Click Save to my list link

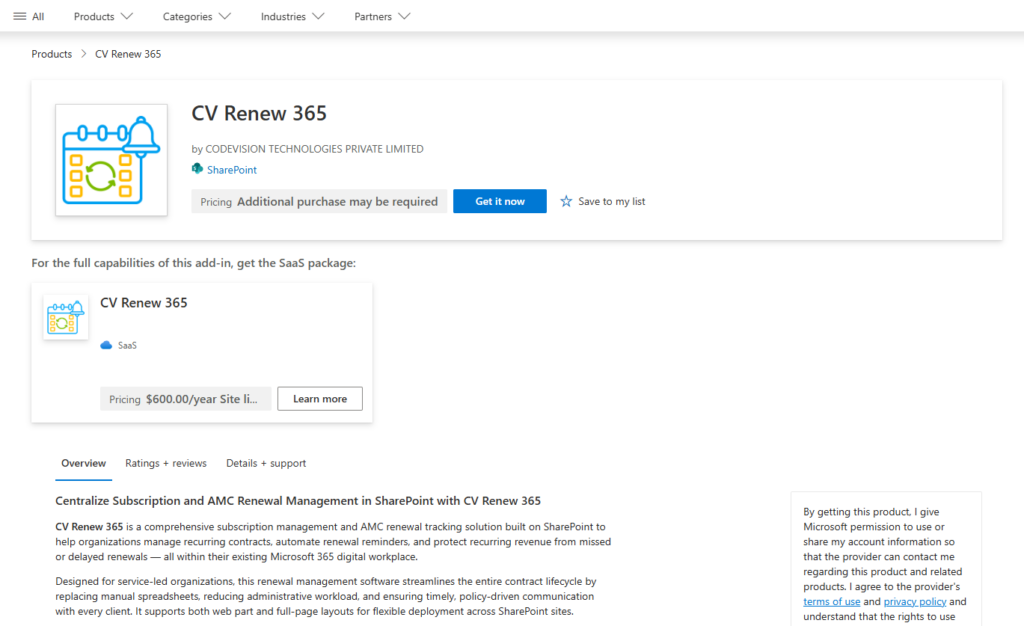[x=611, y=201]
